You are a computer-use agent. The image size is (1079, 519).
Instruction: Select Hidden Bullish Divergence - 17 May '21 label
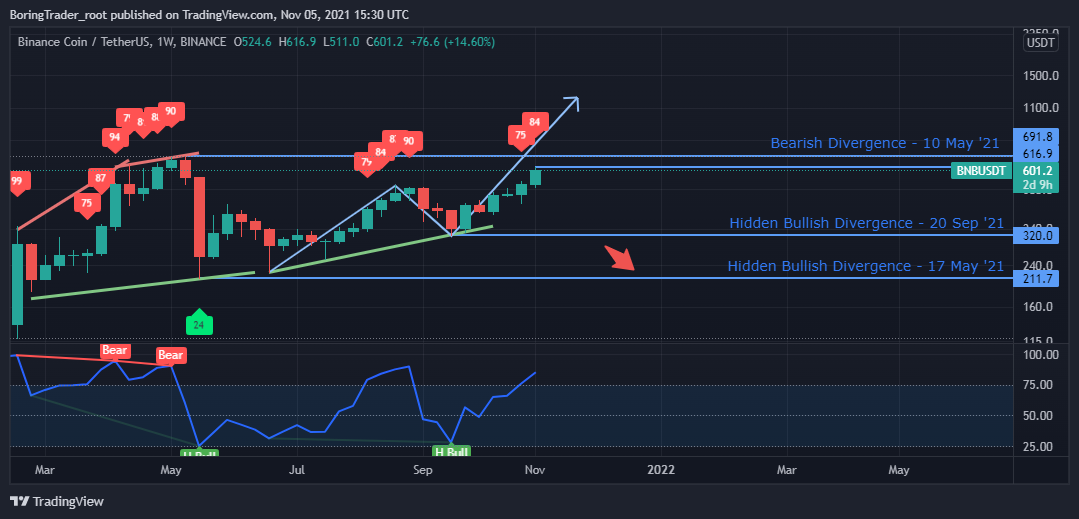(865, 265)
